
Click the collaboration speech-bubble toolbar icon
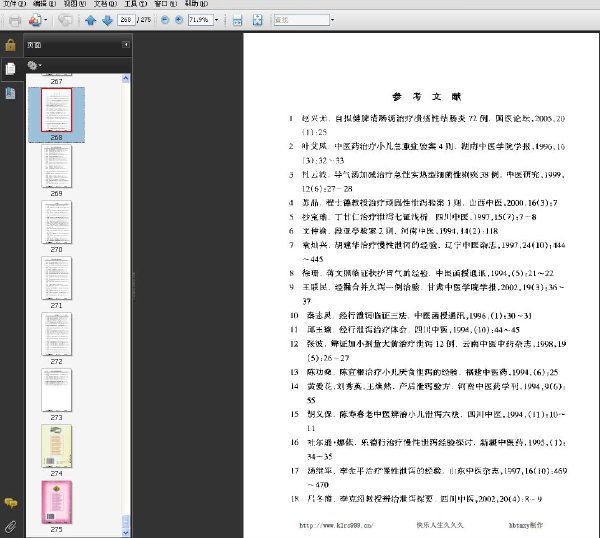pos(65,20)
